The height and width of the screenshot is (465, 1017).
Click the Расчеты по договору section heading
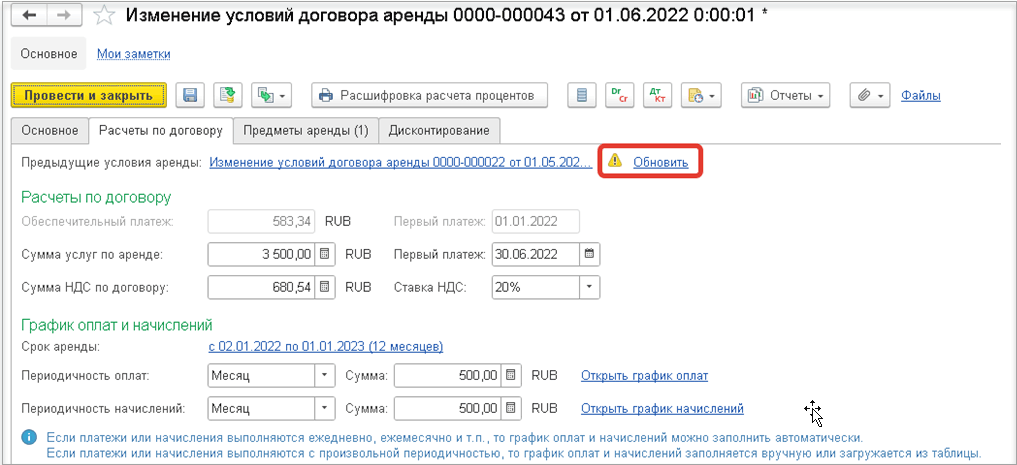[96, 197]
